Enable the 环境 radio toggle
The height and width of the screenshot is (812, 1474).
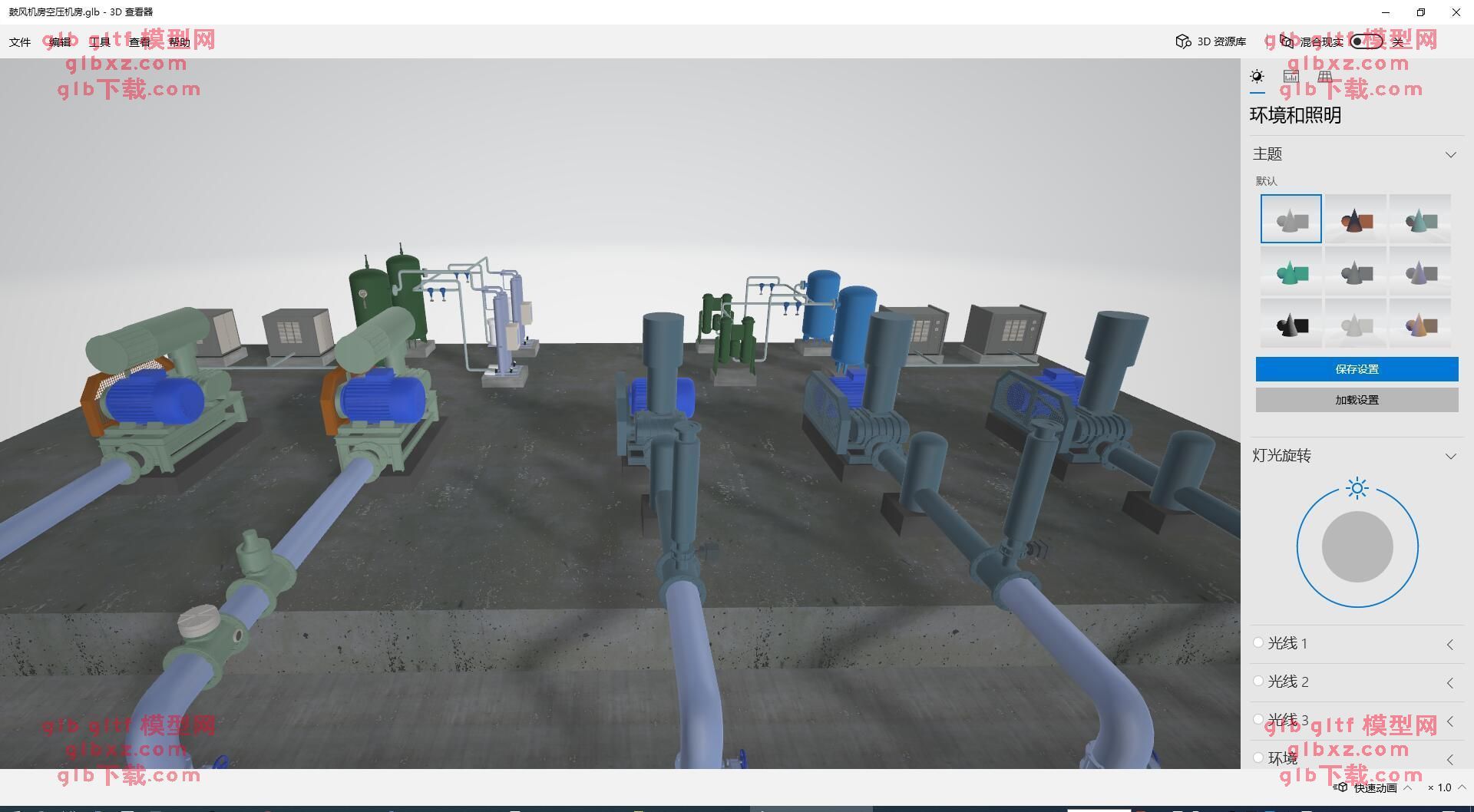click(x=1258, y=758)
